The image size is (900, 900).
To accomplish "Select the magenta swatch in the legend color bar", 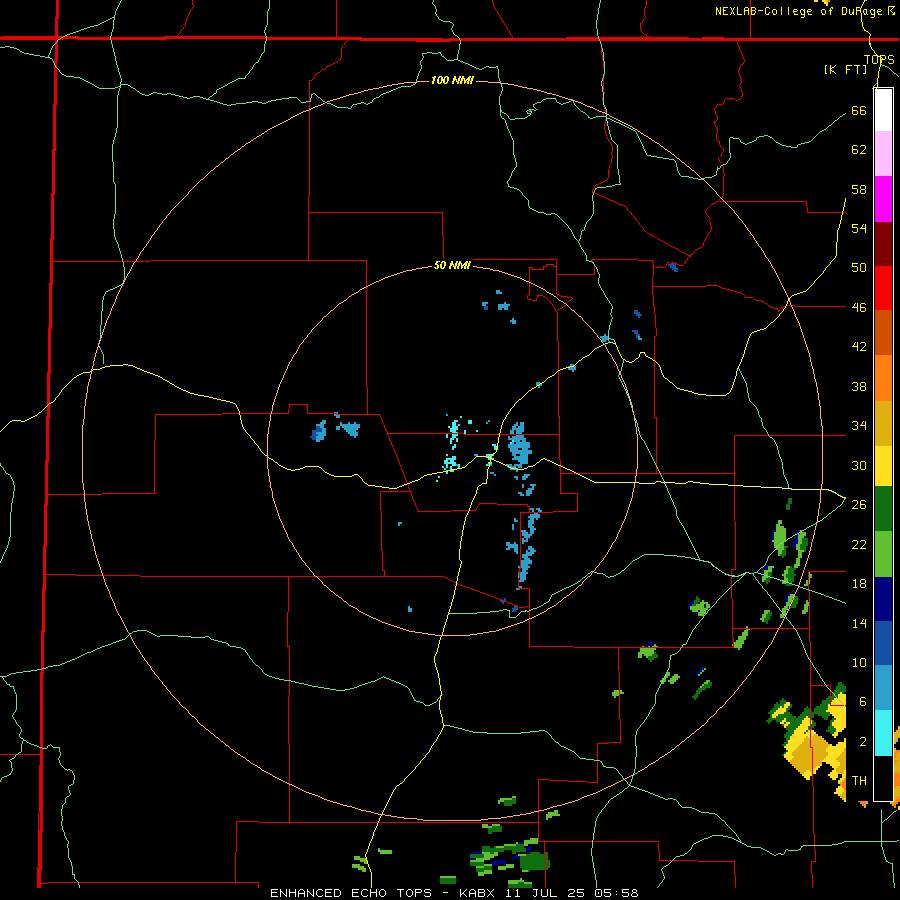I will click(x=883, y=199).
